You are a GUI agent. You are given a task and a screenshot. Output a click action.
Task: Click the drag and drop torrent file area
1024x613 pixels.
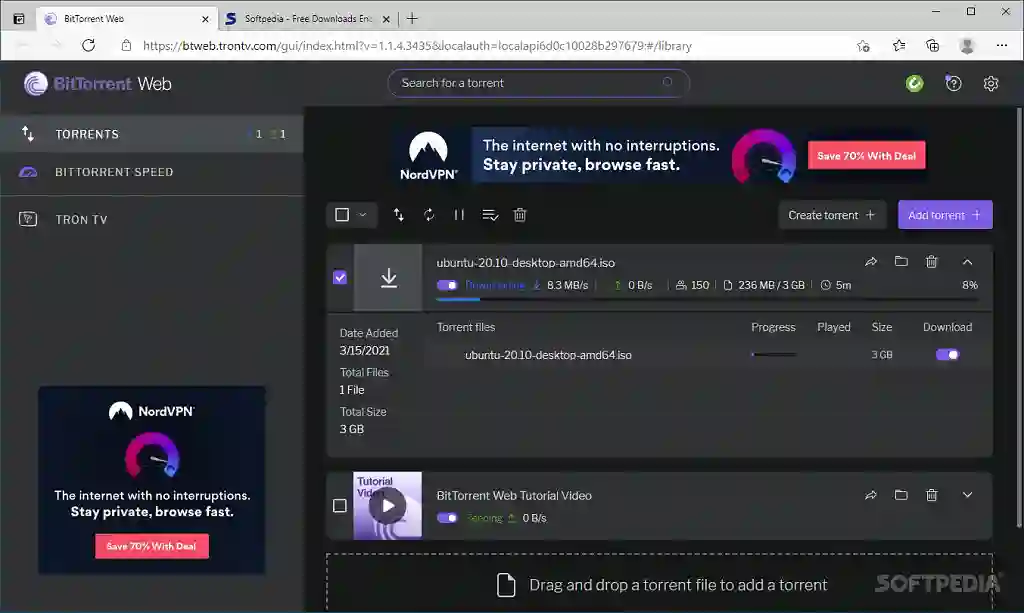660,583
